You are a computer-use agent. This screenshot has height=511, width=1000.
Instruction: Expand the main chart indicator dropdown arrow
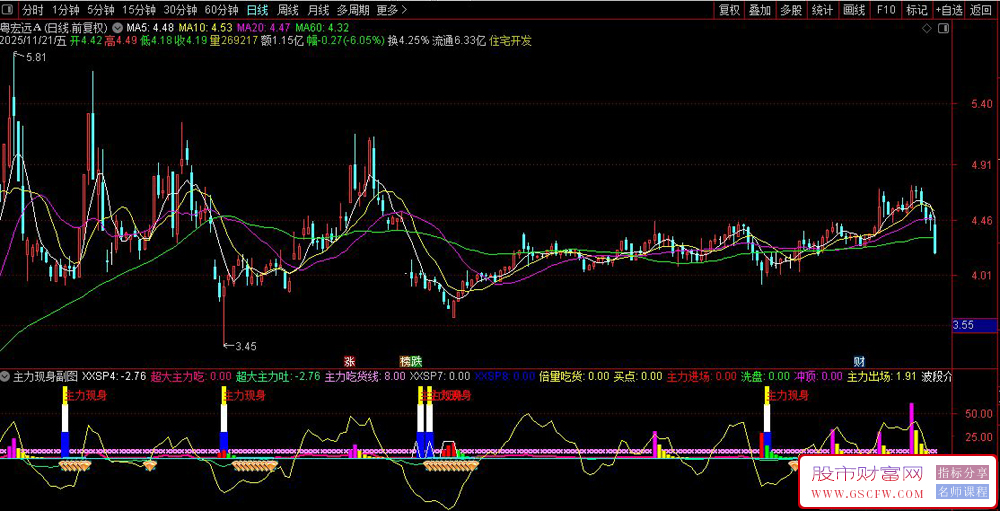tap(120, 27)
